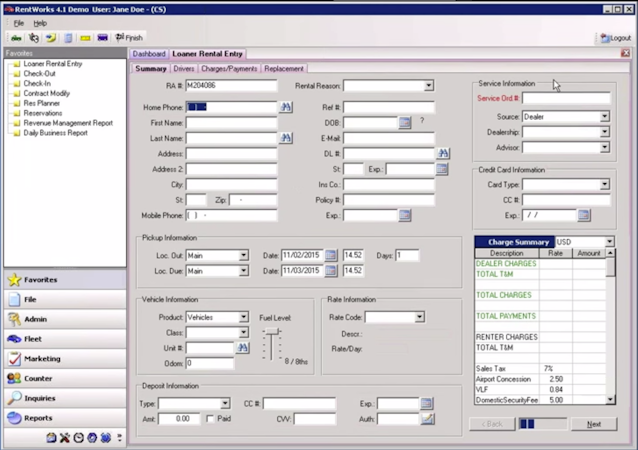Screen dimensions: 638x450
Task: Open Check-Out from Favorites list
Action: click(39, 74)
